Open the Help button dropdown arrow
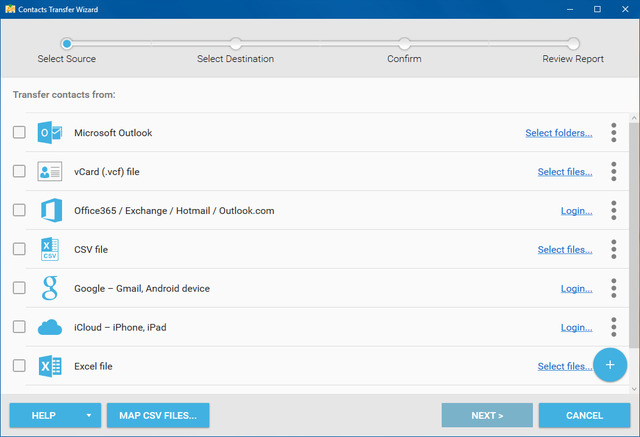Image resolution: width=640 pixels, height=437 pixels. coord(88,415)
